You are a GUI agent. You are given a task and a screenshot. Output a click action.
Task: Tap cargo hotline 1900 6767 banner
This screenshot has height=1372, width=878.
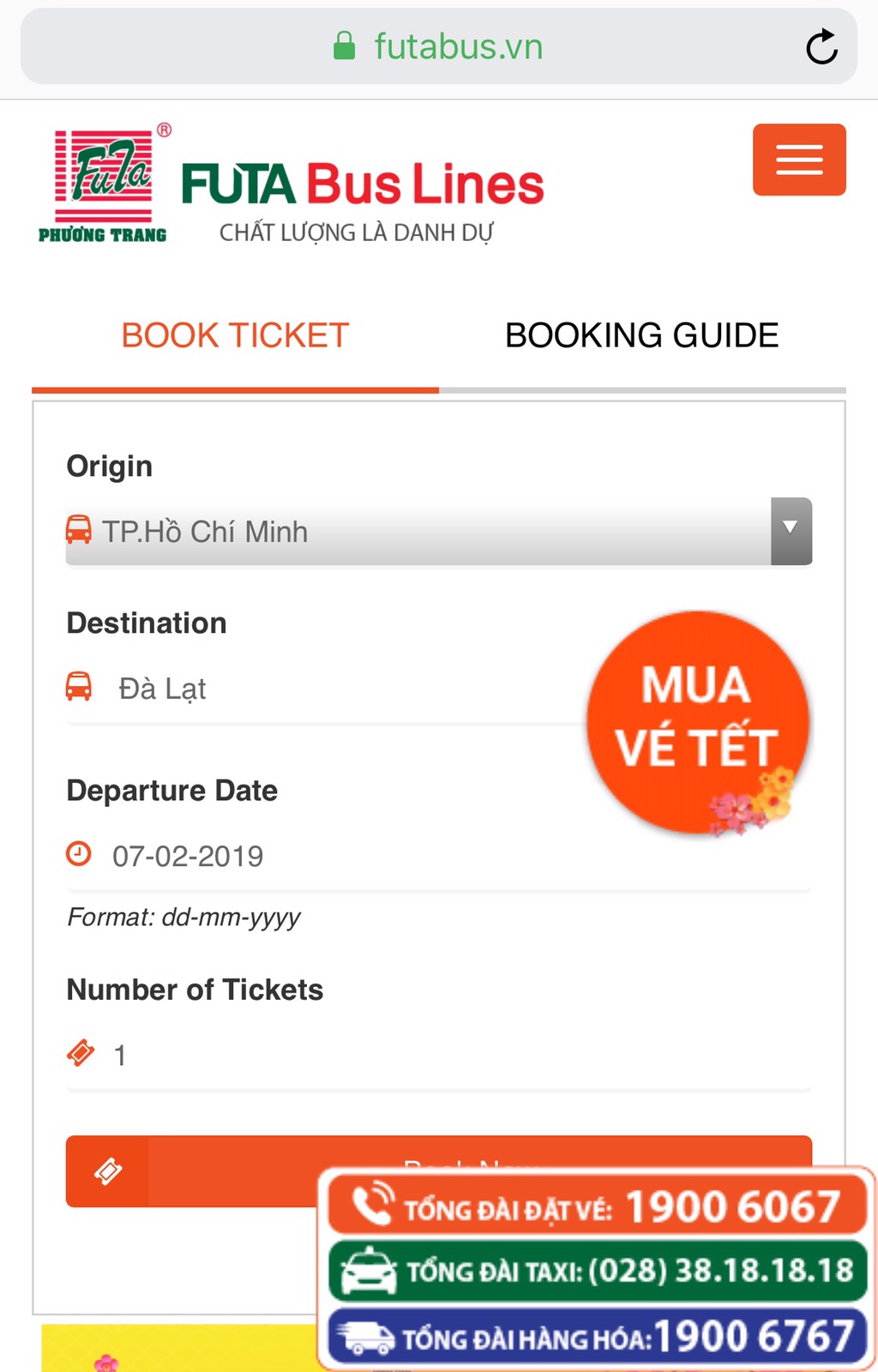598,1336
